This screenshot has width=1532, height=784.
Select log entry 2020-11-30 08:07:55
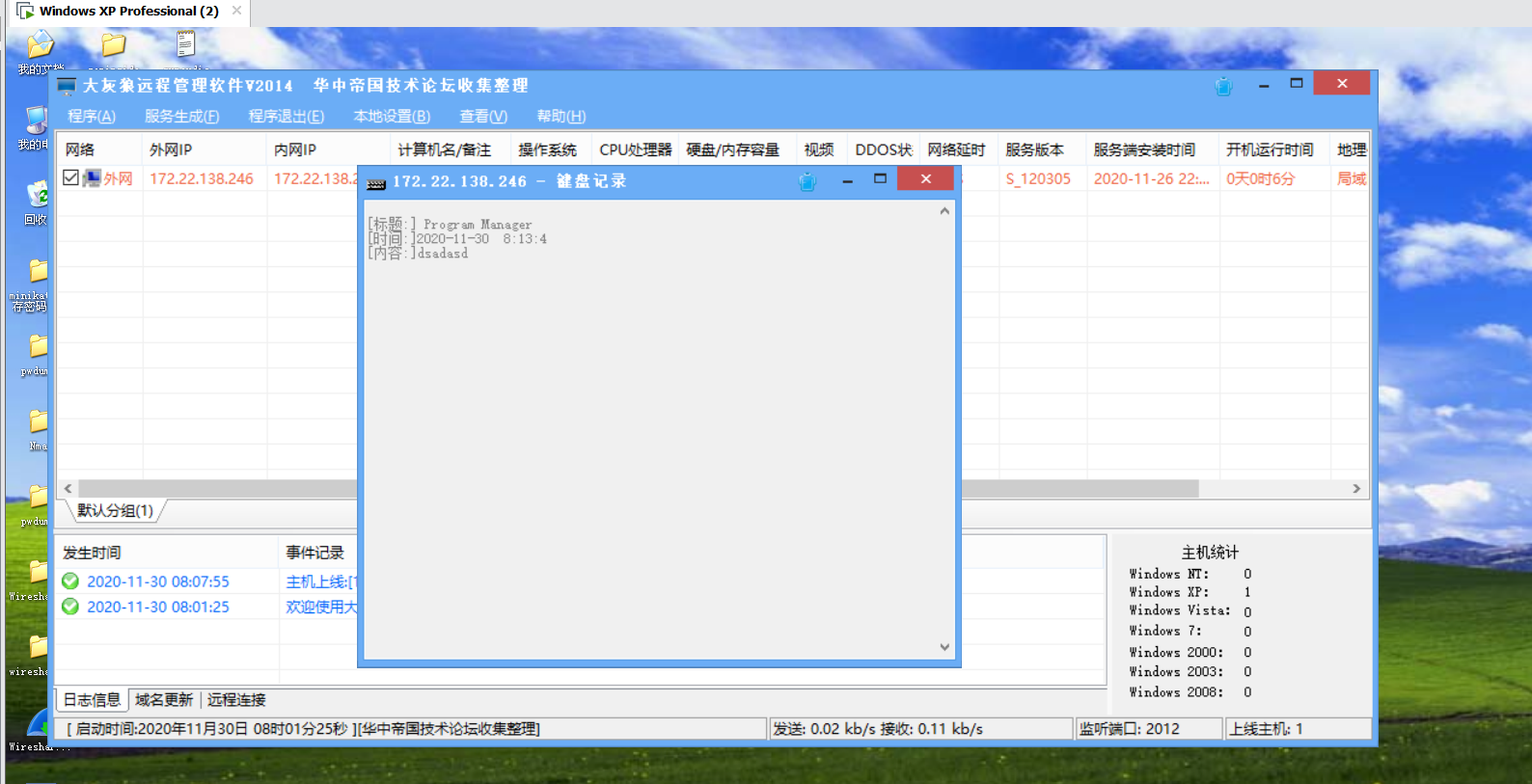coord(158,581)
